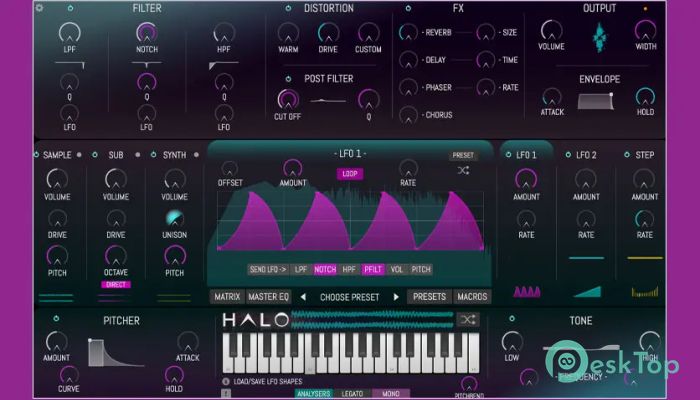
Task: Toggle MONO mode
Action: tap(391, 394)
